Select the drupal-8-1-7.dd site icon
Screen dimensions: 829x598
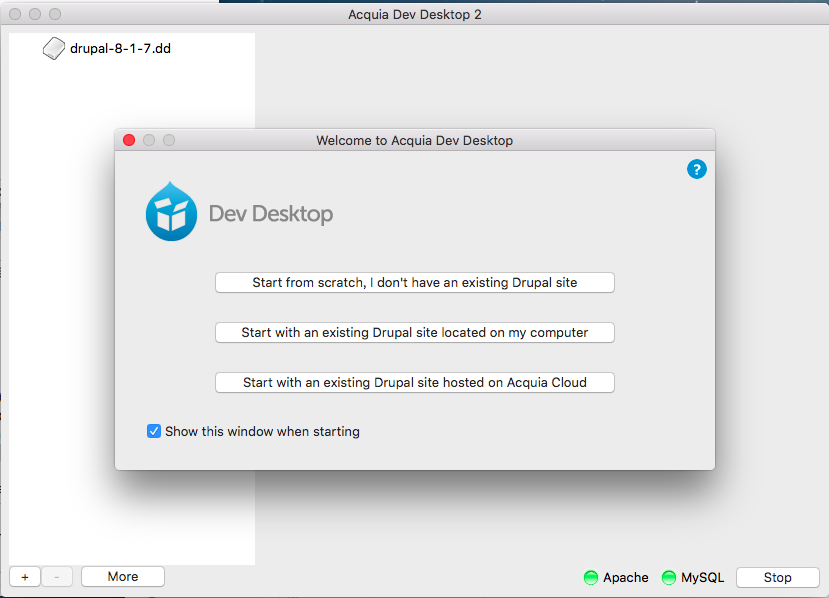point(53,49)
